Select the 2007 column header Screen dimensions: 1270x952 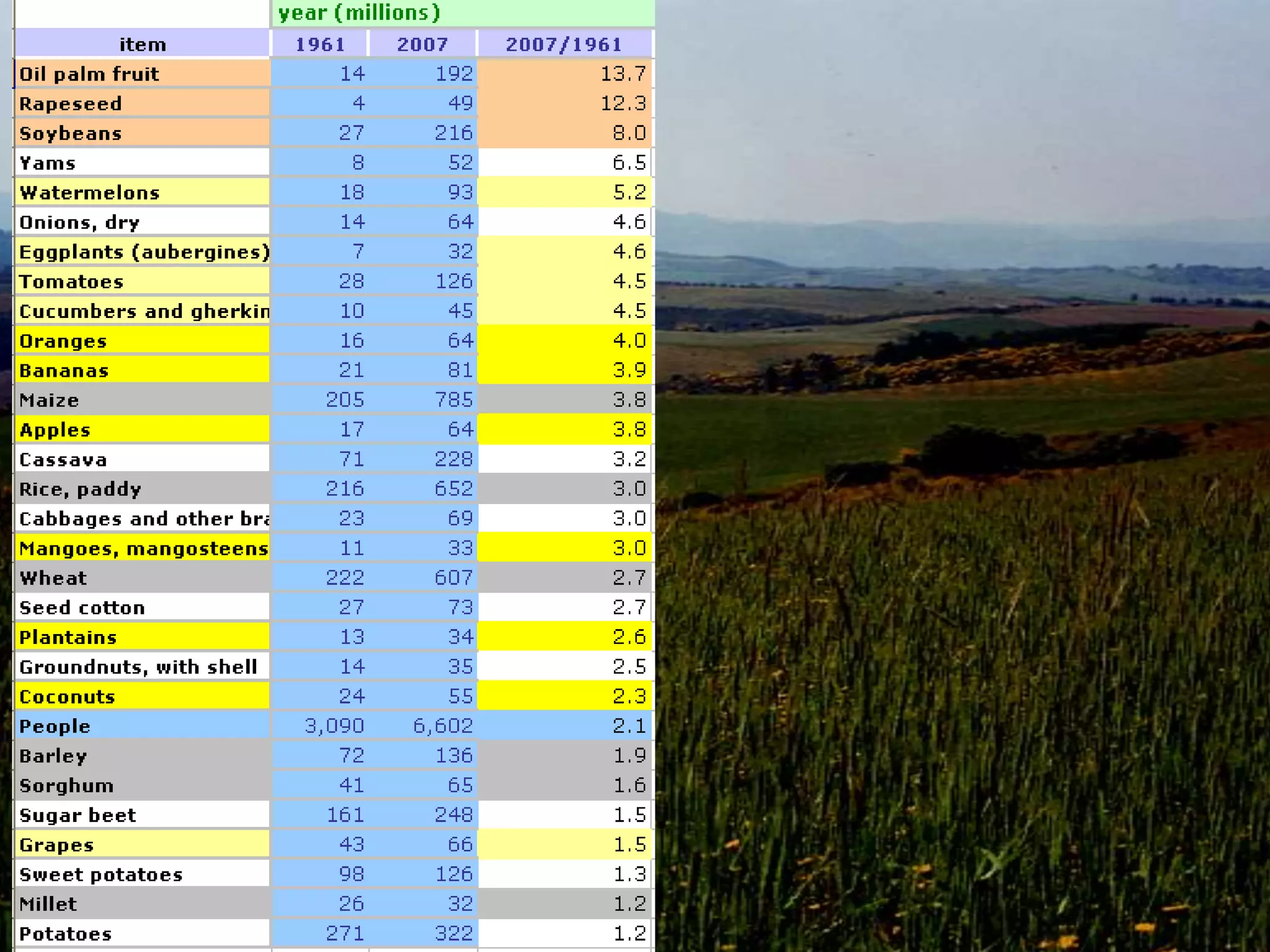click(422, 45)
